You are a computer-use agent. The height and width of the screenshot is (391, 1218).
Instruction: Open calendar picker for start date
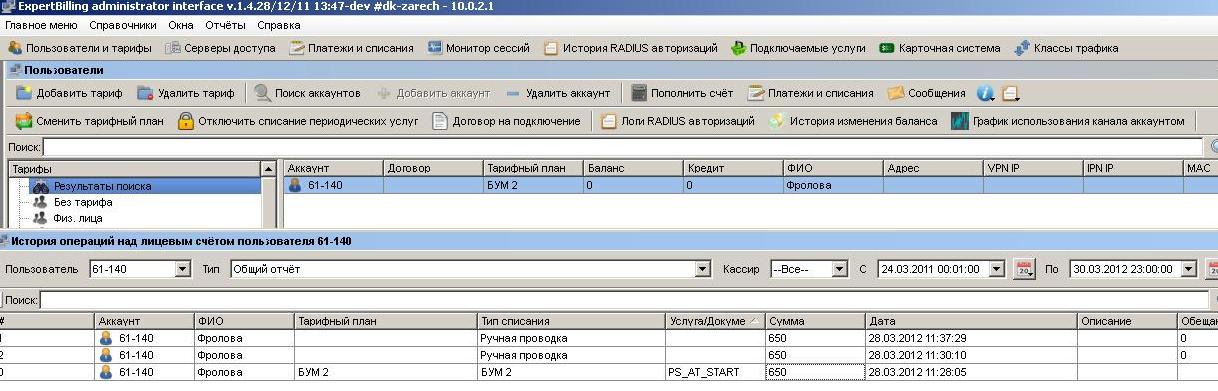1023,269
